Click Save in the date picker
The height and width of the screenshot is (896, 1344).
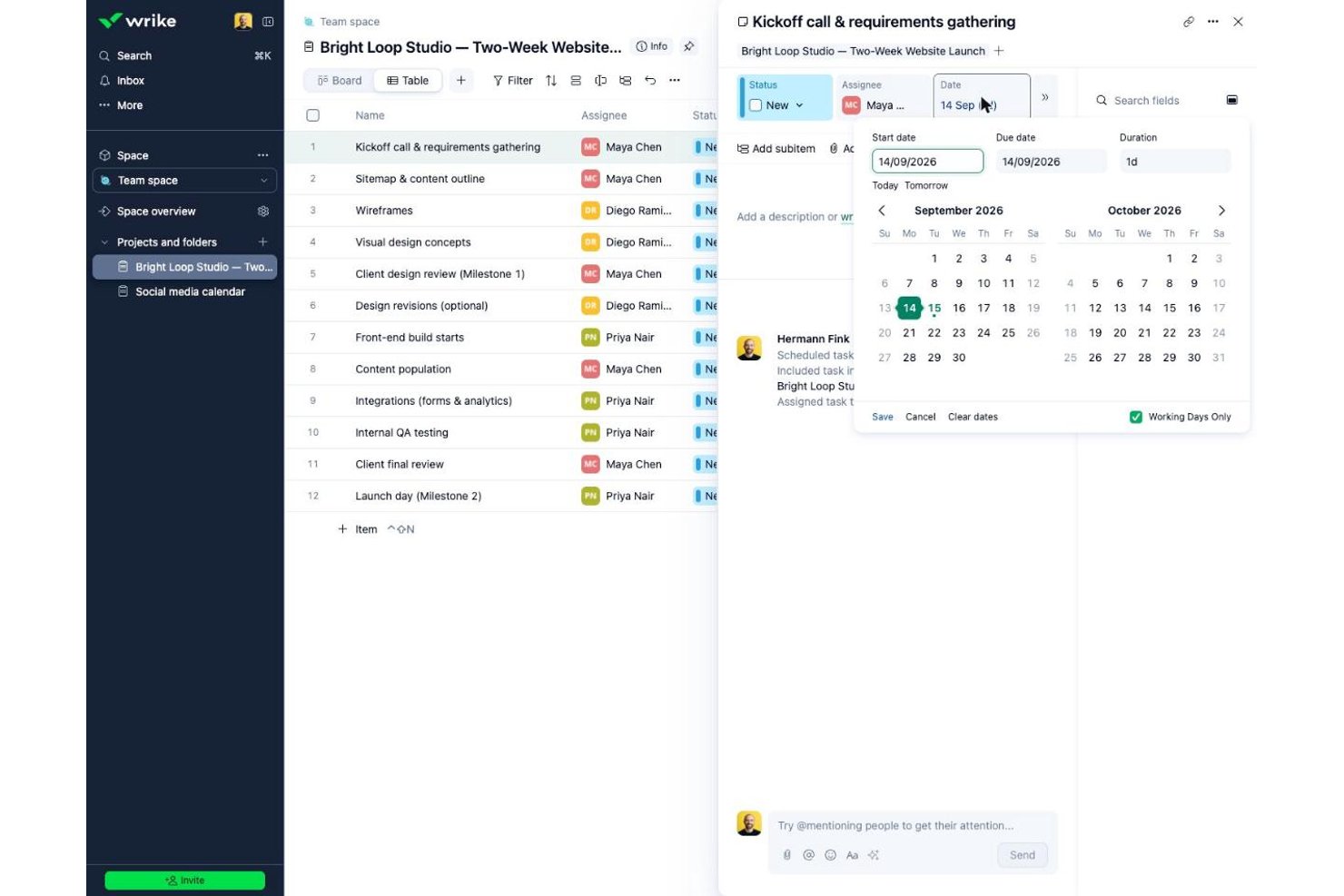pyautogui.click(x=883, y=417)
